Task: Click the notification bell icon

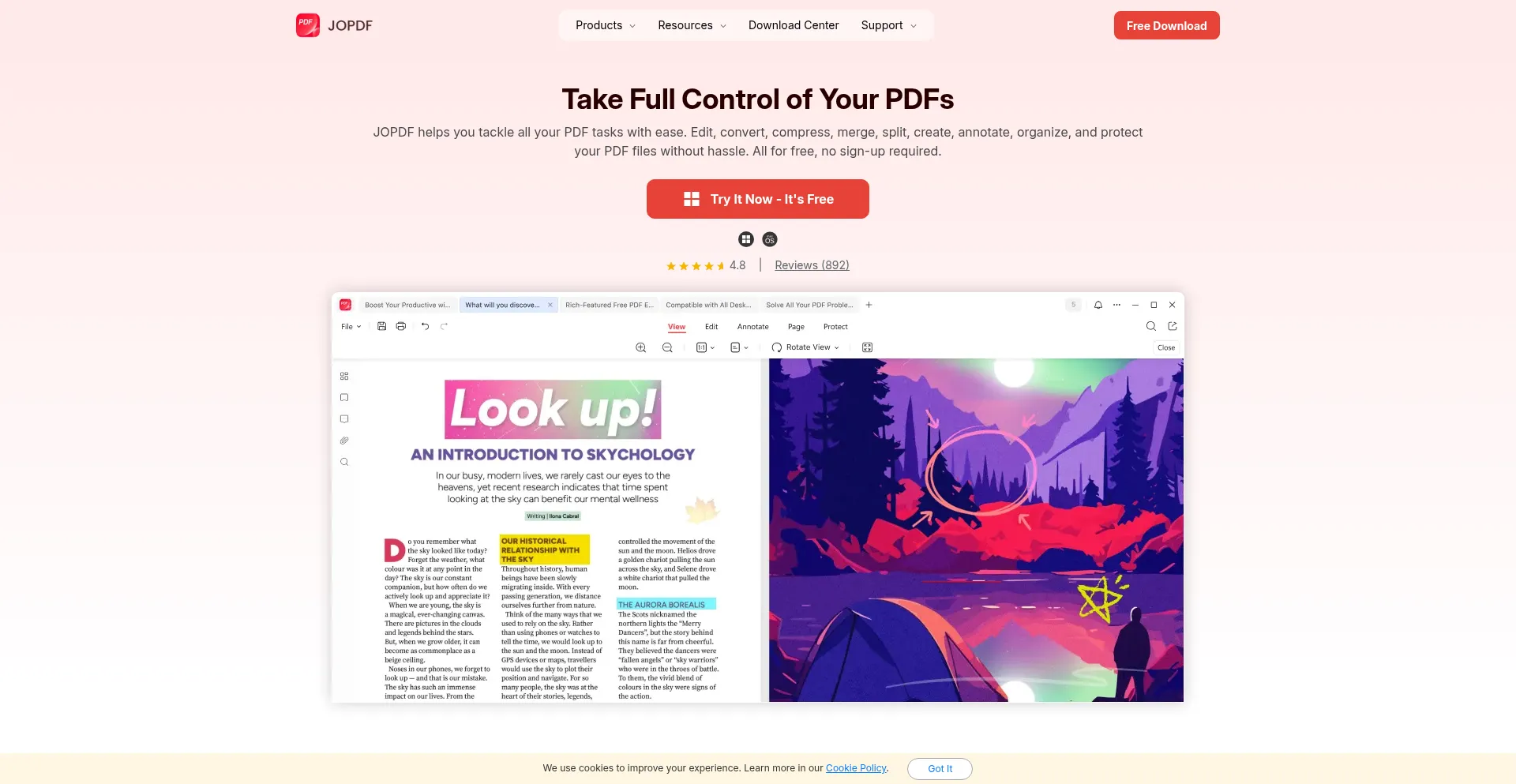Action: point(1098,305)
